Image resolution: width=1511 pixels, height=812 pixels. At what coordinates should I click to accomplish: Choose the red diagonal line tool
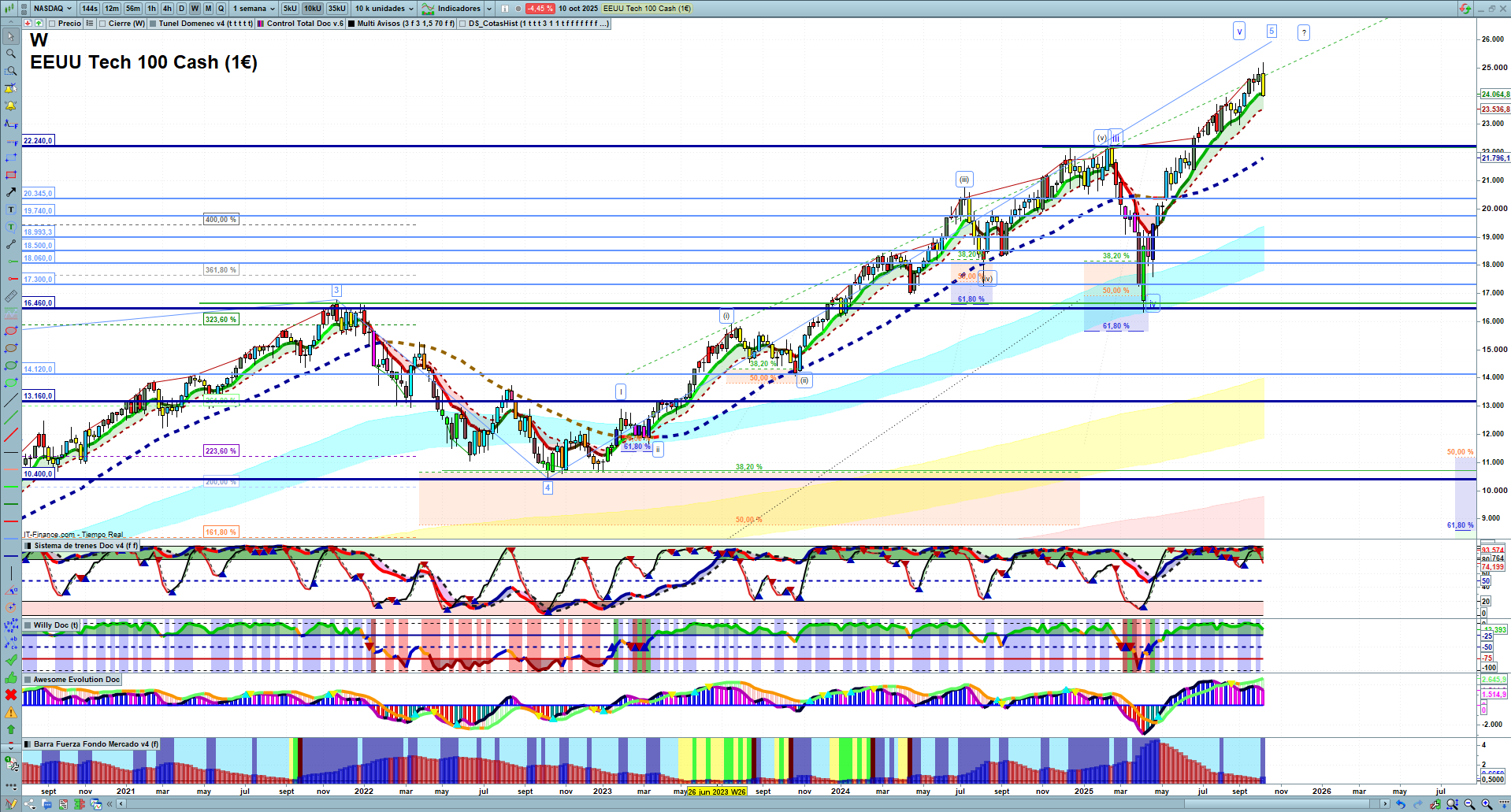pos(10,435)
